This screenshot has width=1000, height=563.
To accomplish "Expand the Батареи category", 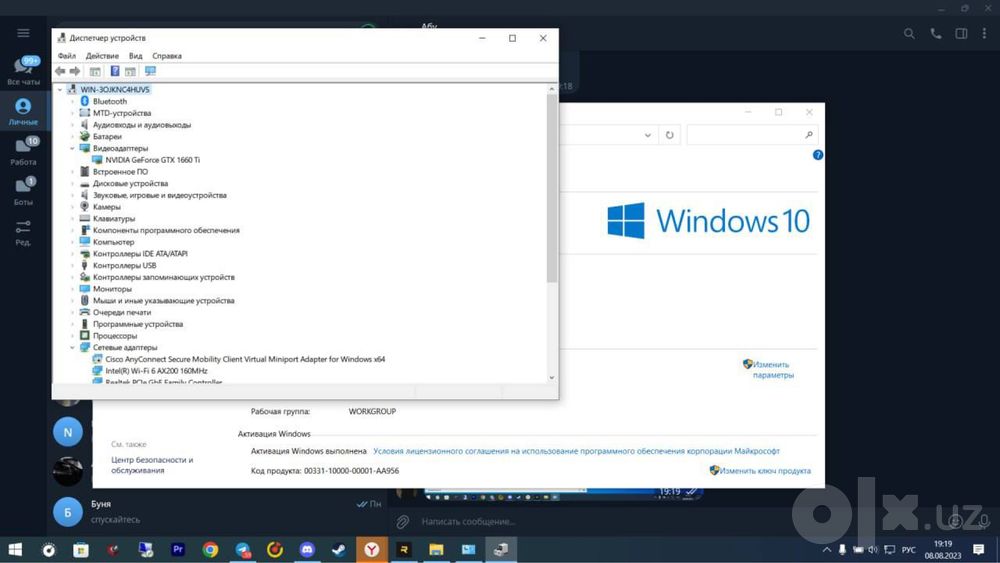I will tap(73, 136).
